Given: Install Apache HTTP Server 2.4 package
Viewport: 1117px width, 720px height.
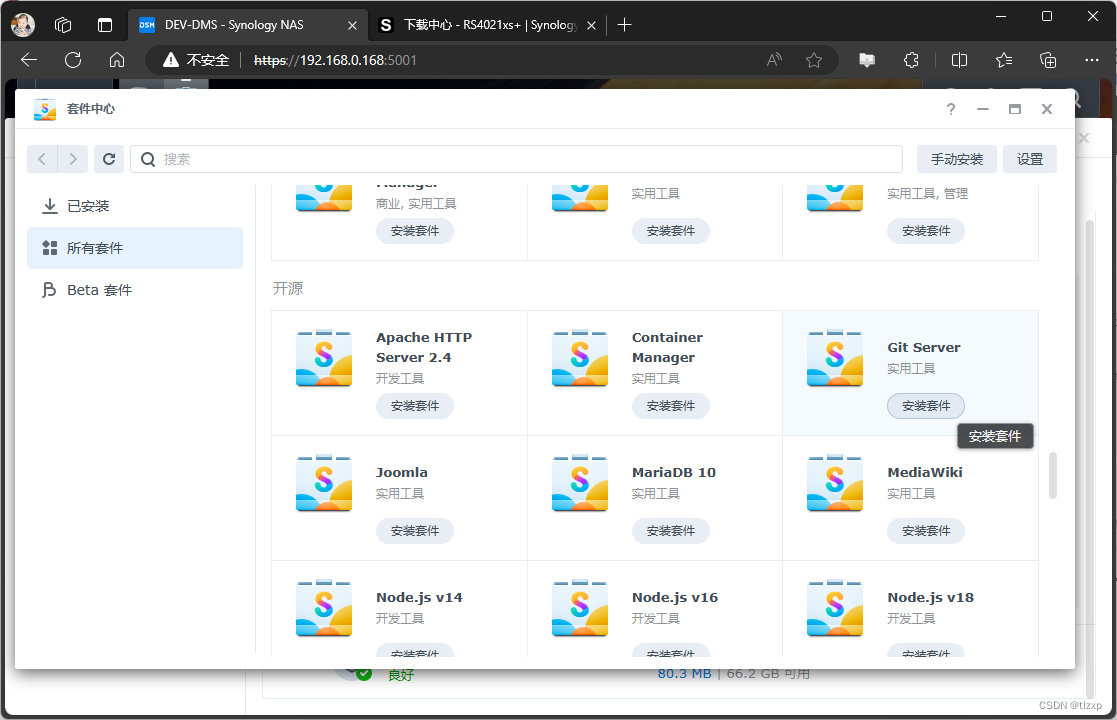Looking at the screenshot, I should click(415, 406).
